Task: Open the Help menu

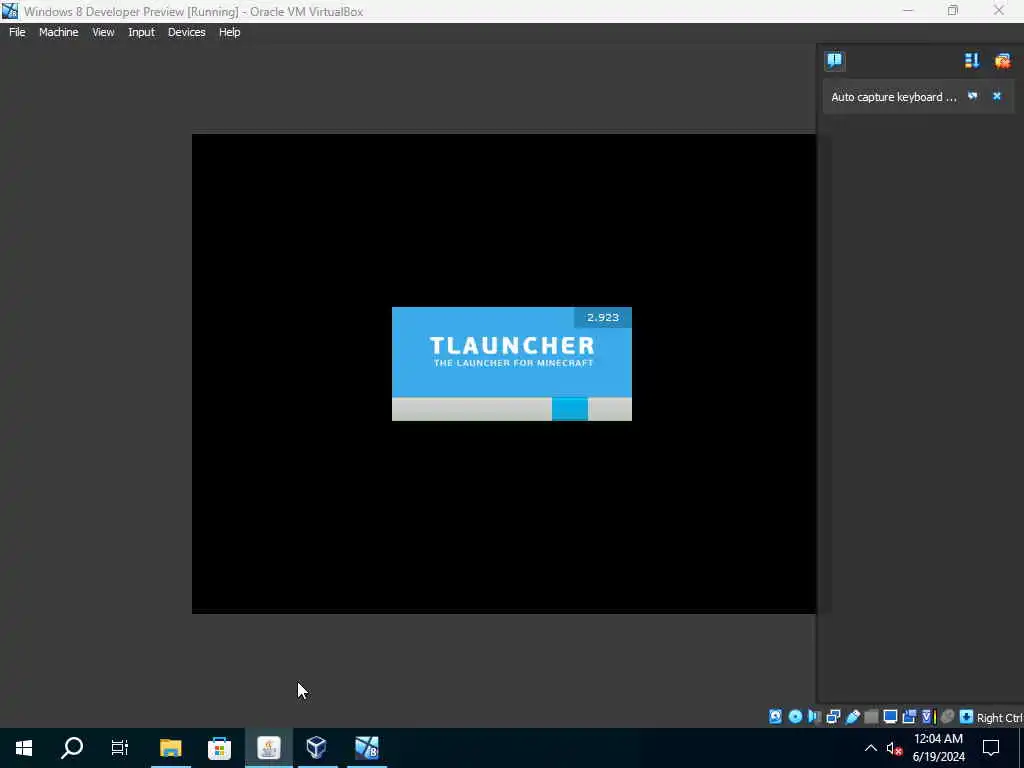Action: (x=229, y=32)
